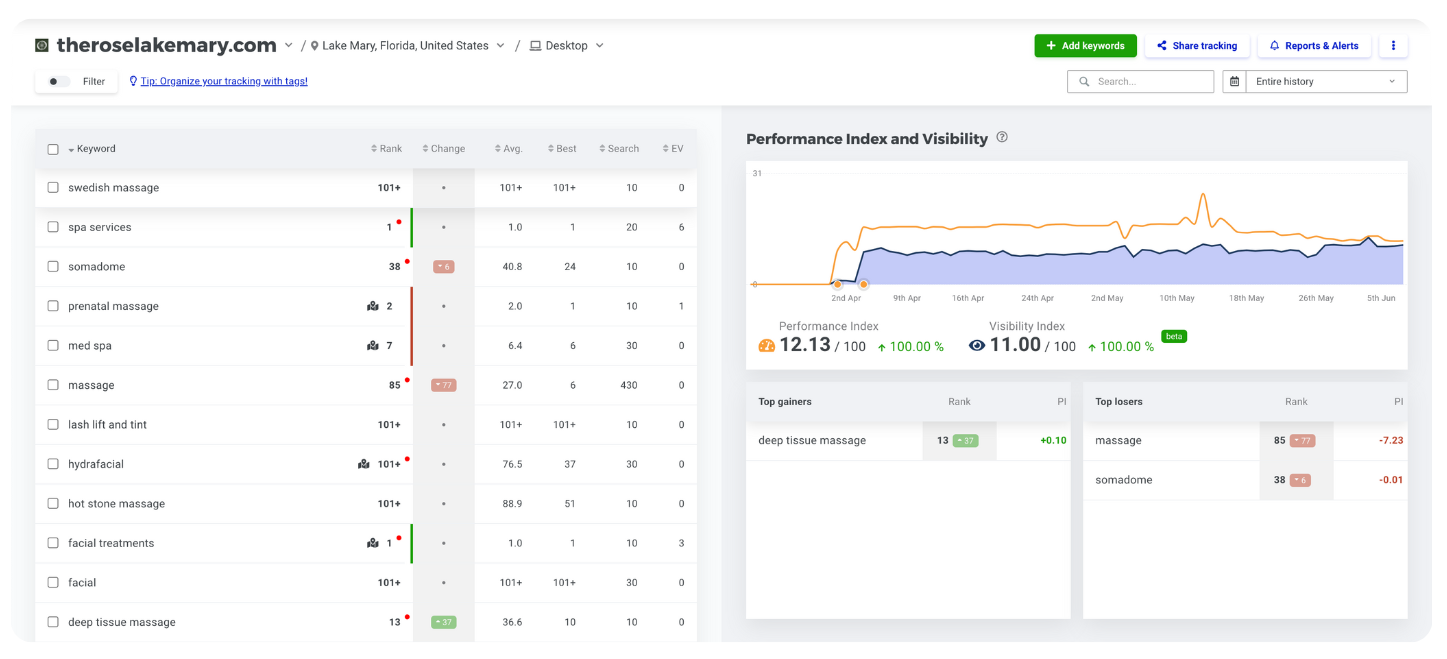Toggle the Filter switch
This screenshot has height=659, width=1447.
[58, 82]
